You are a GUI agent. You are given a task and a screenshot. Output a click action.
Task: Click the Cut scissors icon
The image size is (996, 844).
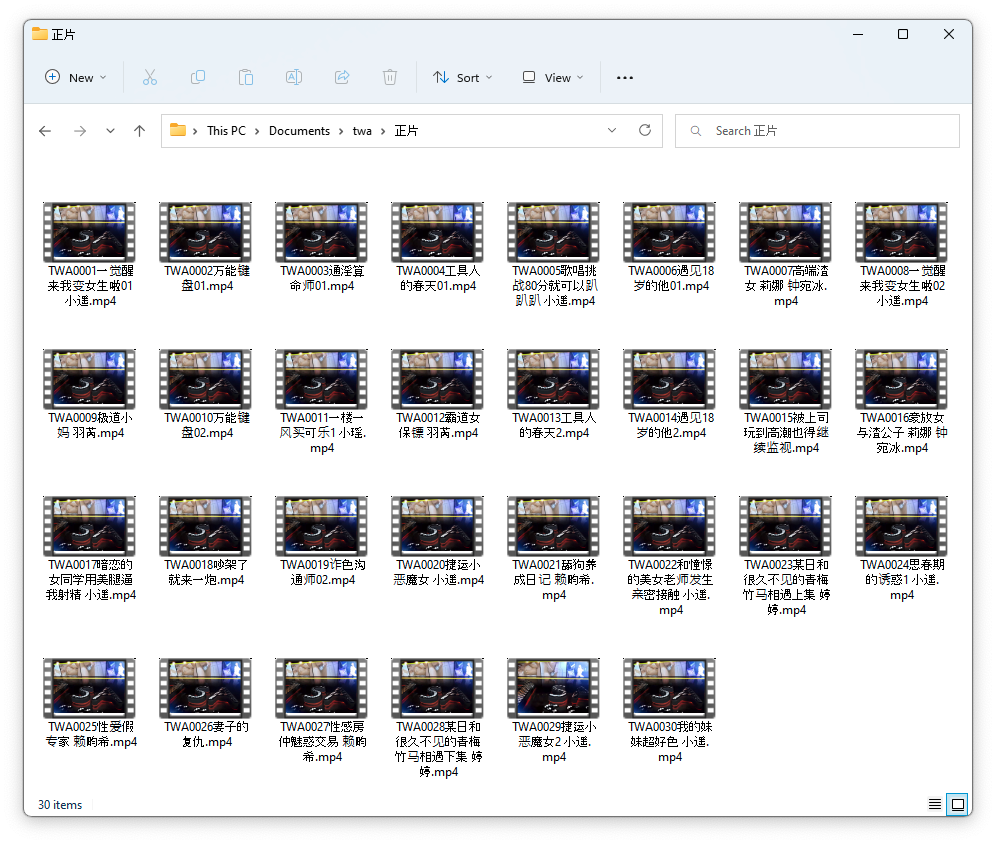click(x=150, y=77)
